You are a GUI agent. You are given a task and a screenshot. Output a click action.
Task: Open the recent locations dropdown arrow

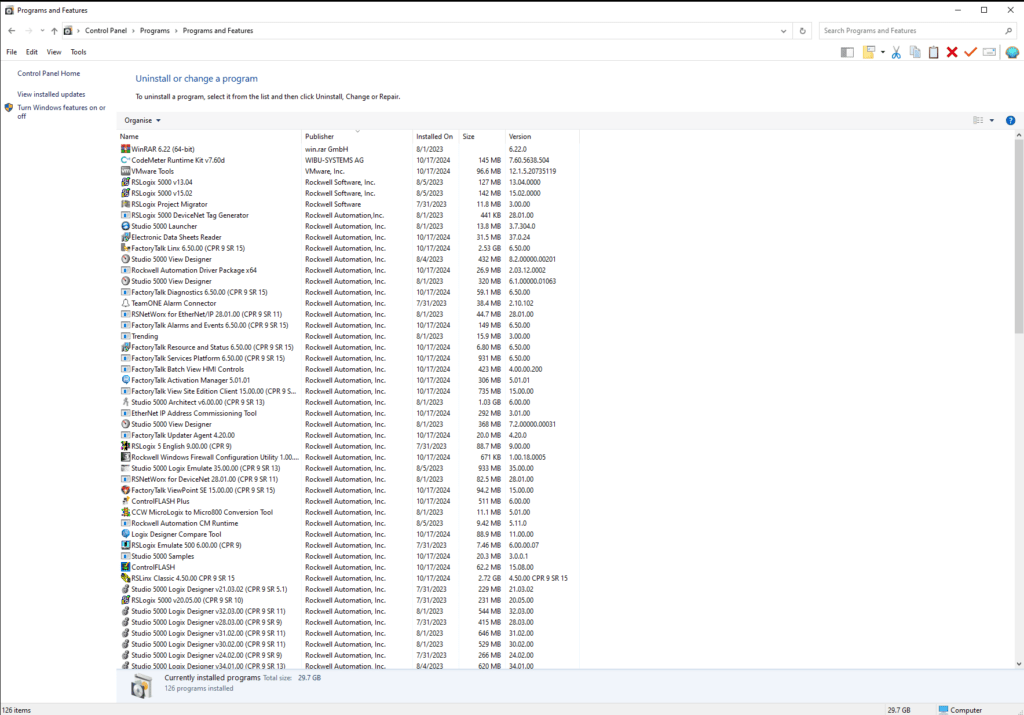coord(42,31)
